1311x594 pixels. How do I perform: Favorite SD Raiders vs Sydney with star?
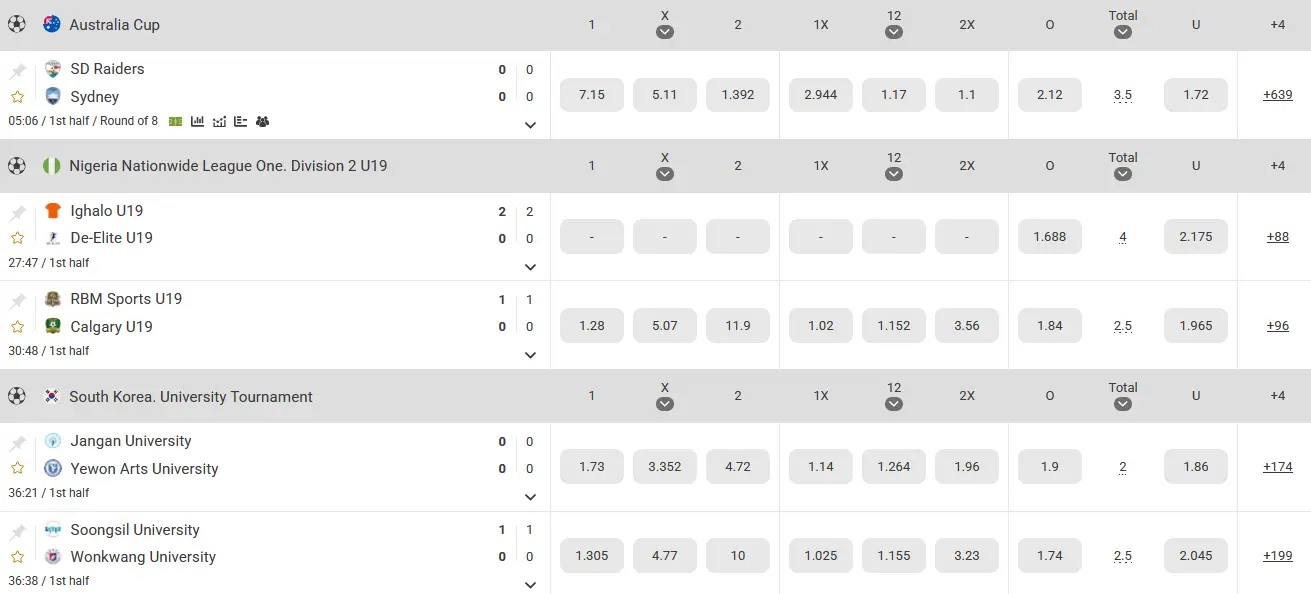click(x=18, y=97)
